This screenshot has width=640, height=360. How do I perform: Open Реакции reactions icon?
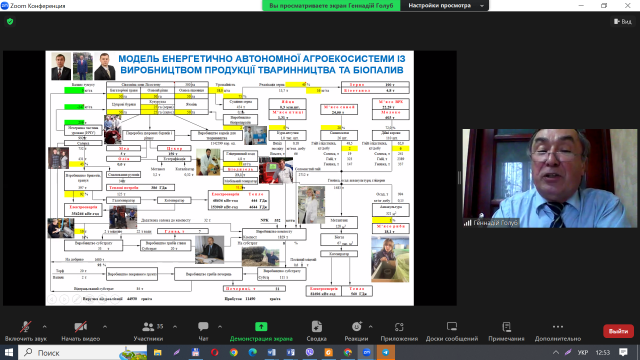356,327
